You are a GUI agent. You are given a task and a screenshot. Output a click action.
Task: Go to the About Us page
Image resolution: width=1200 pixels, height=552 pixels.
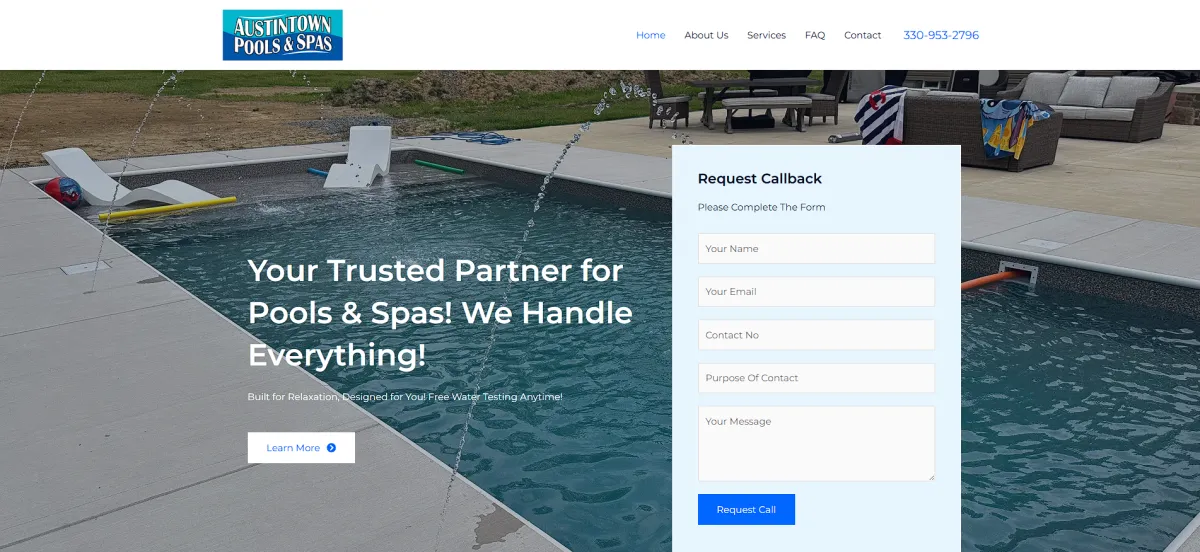pos(706,35)
